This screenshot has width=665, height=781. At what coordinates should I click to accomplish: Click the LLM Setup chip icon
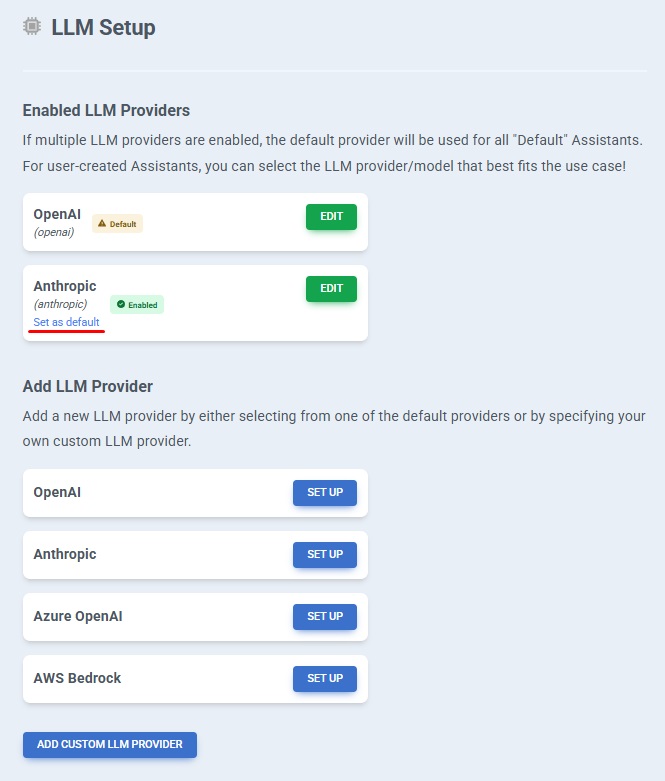click(x=32, y=26)
